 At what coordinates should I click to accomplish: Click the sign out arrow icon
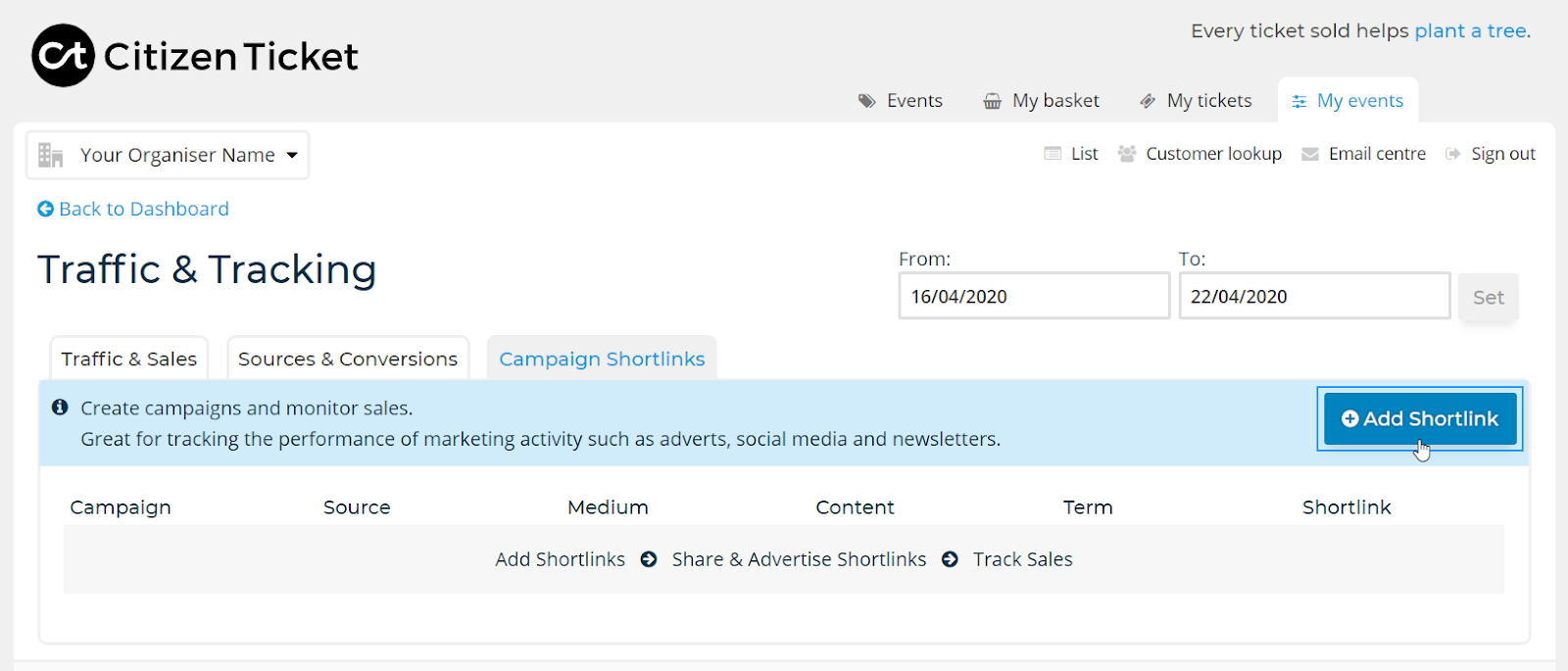pyautogui.click(x=1453, y=154)
